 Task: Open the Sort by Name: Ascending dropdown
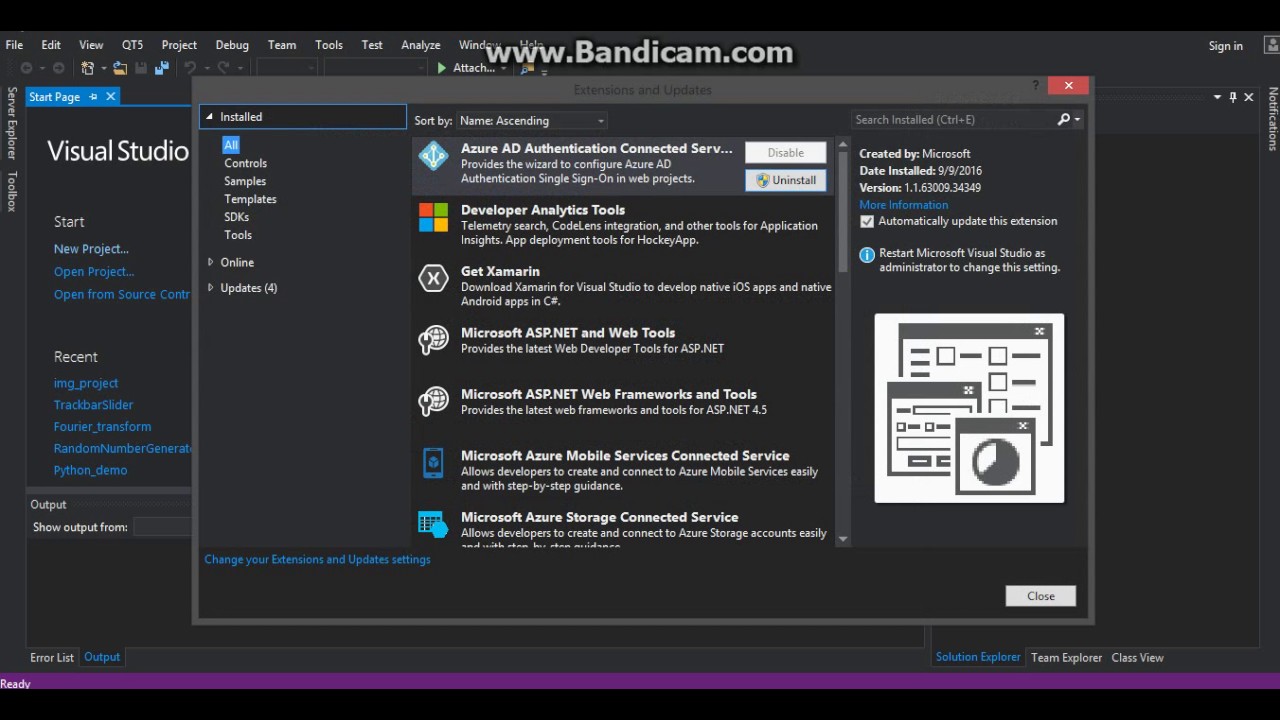(x=532, y=120)
